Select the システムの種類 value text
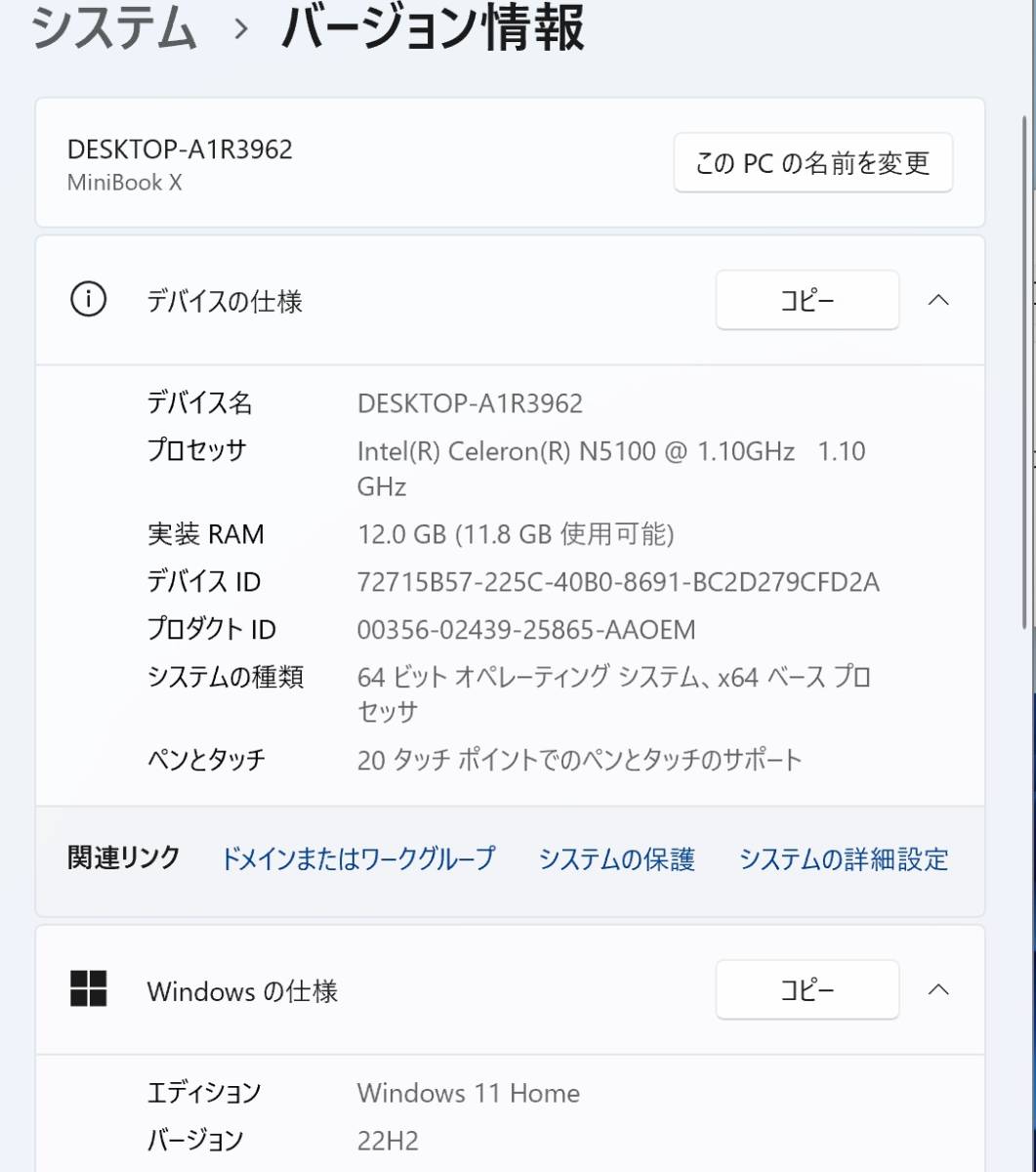Image resolution: width=1036 pixels, height=1172 pixels. (x=614, y=694)
